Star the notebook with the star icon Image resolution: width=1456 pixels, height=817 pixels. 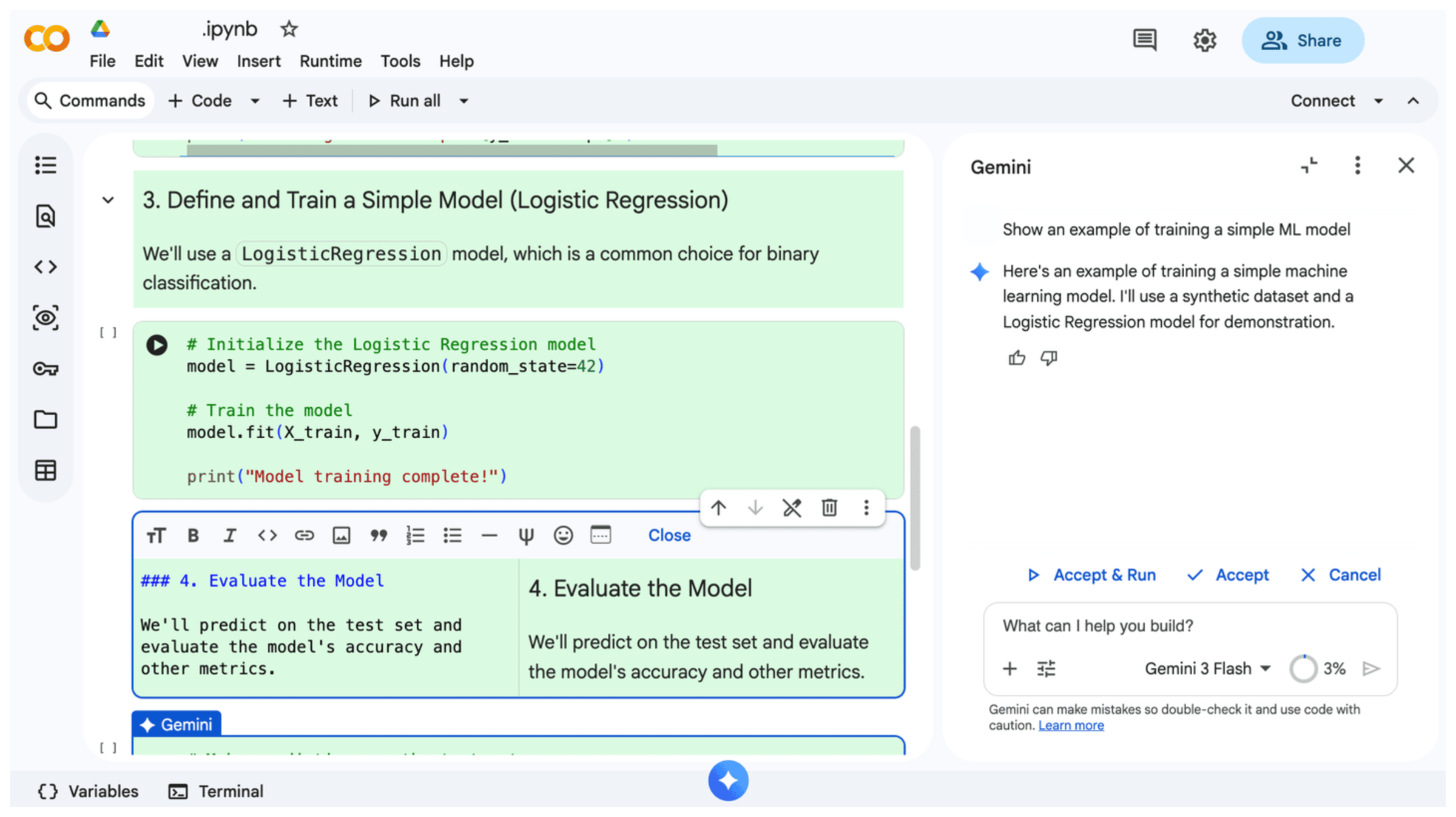pos(289,29)
